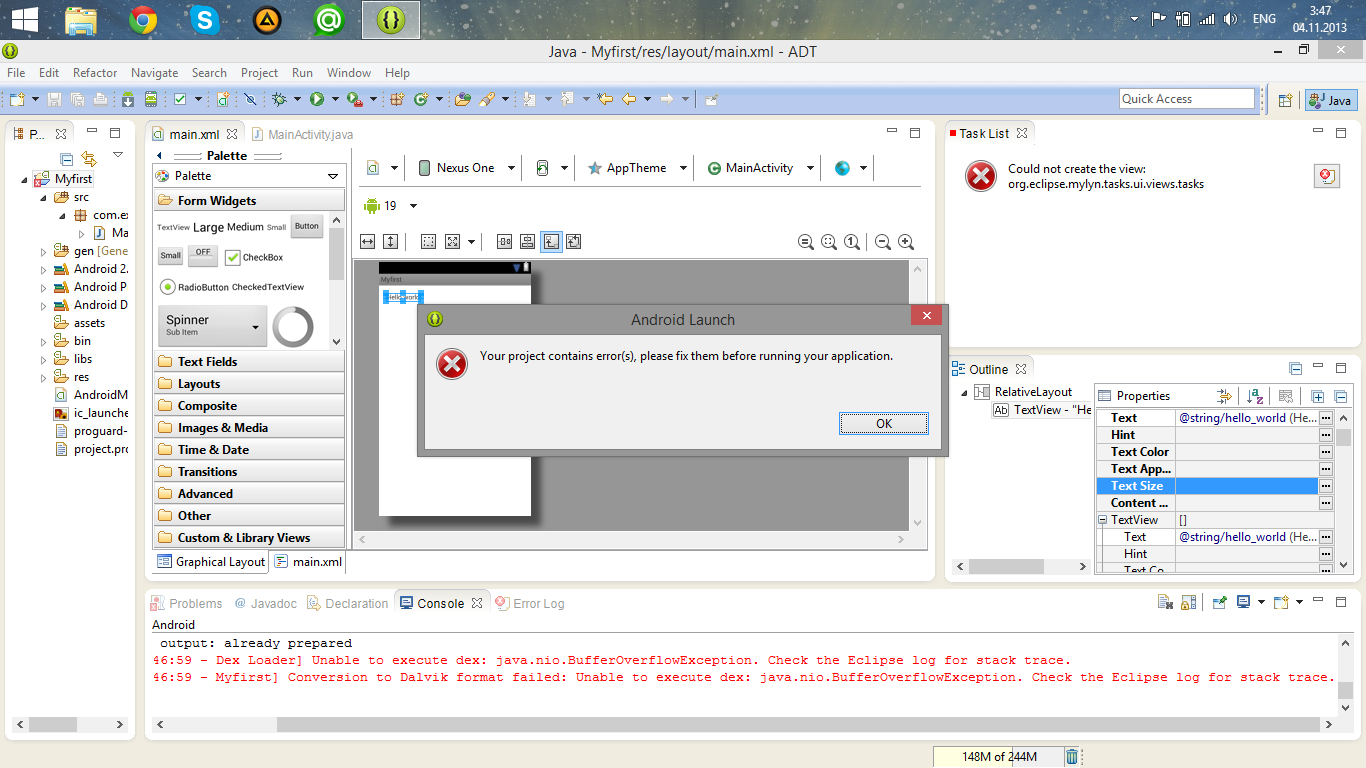
Task: Click New Java Package toolbar icon
Action: (396, 99)
